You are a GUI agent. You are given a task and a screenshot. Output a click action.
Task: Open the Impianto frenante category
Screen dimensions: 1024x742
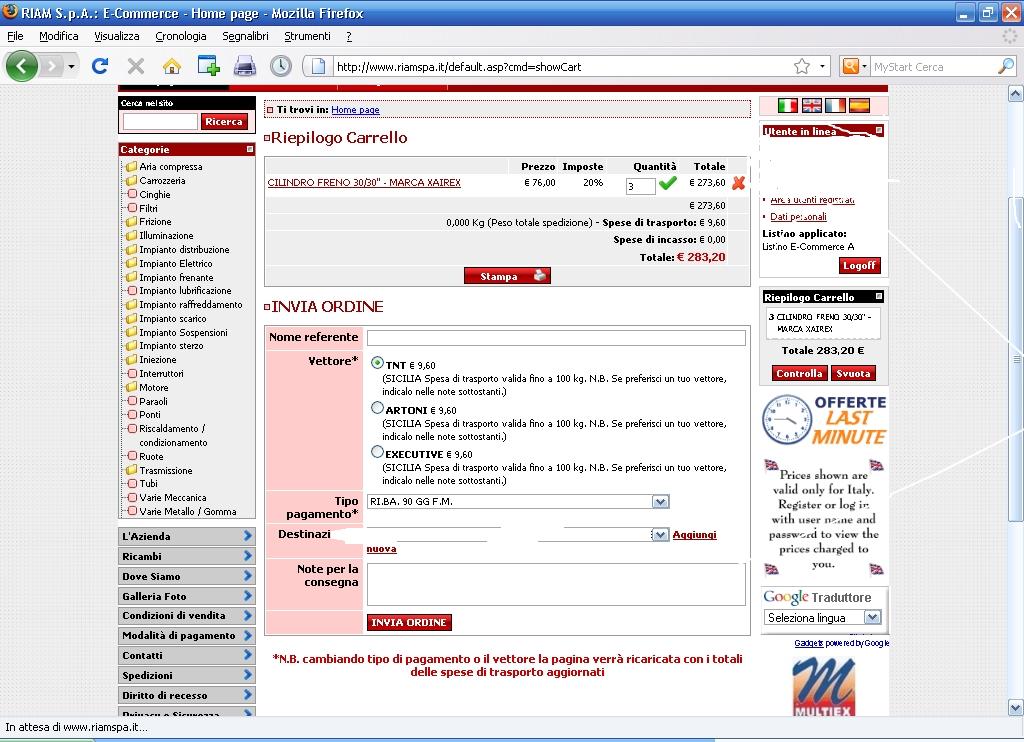[176, 278]
